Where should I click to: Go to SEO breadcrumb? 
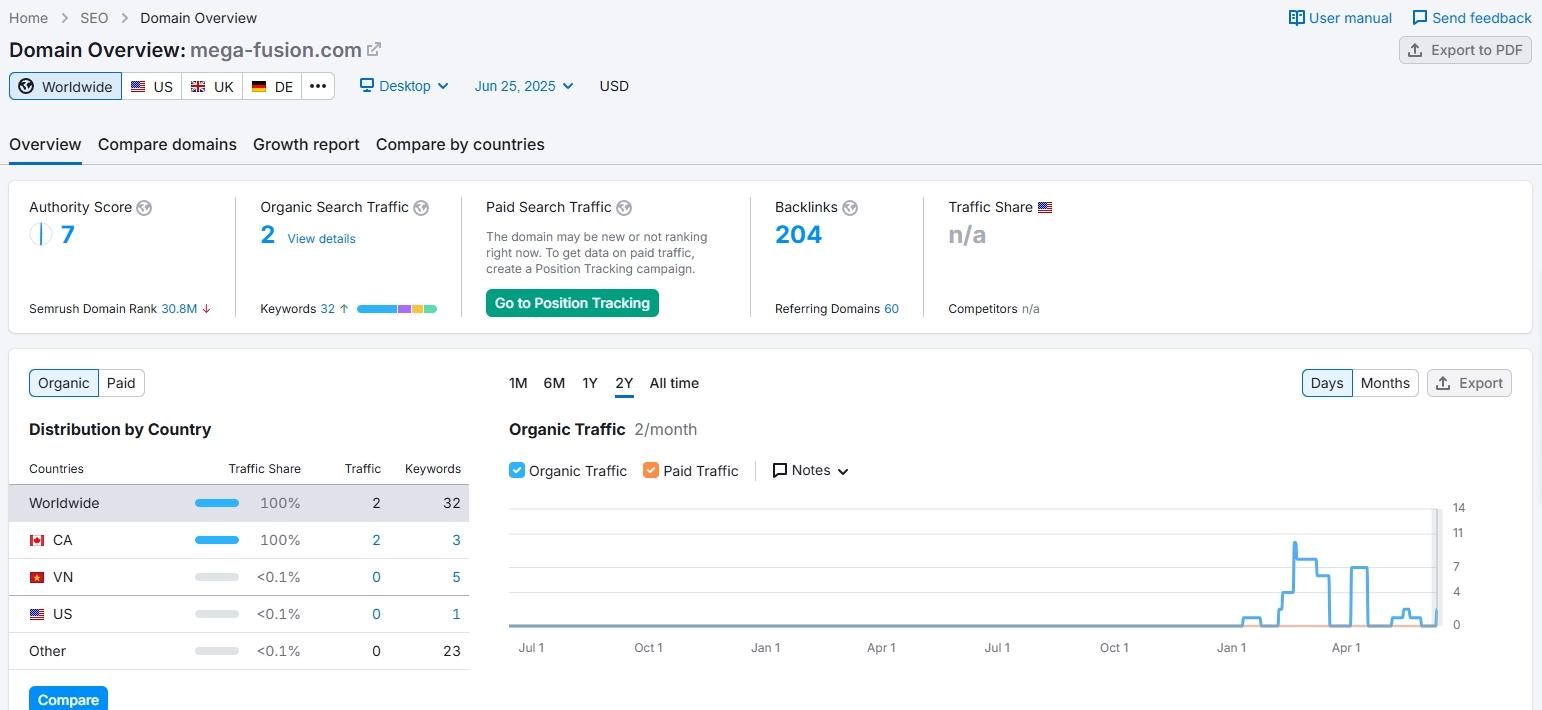tap(93, 18)
